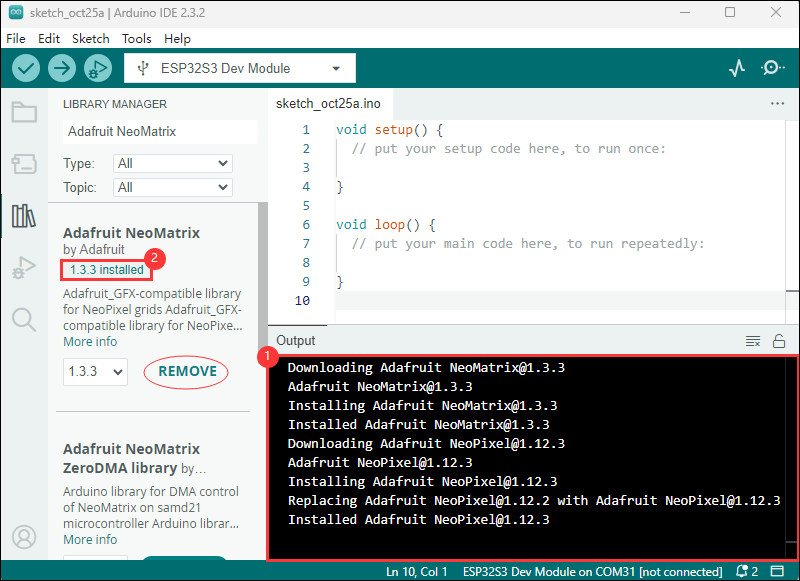This screenshot has height=581, width=800.
Task: Click the Verify sketch checkmark button
Action: (26, 68)
